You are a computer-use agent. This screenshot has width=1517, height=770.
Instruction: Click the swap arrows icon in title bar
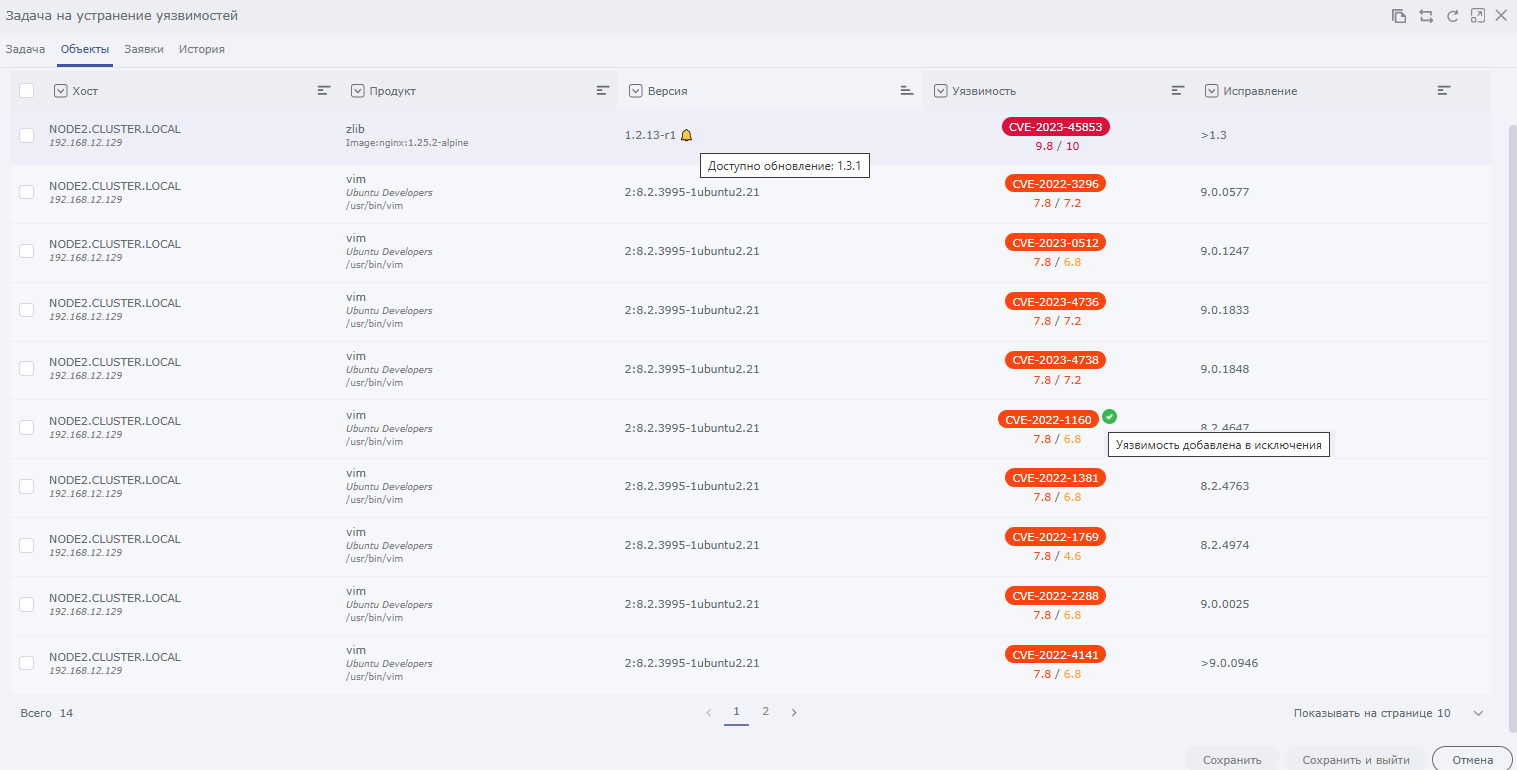click(1427, 16)
